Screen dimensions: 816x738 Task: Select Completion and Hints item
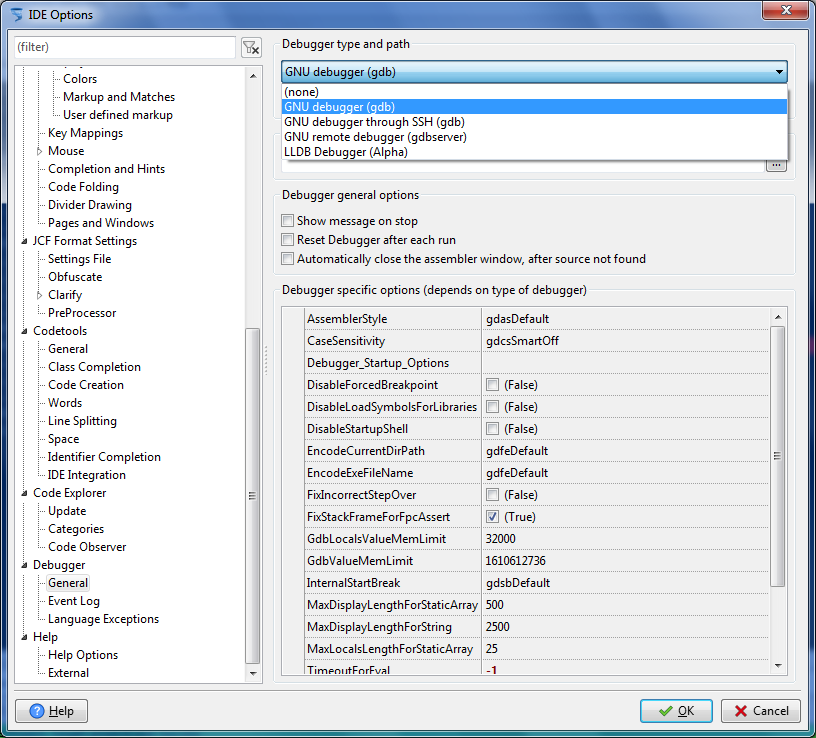click(x=106, y=169)
